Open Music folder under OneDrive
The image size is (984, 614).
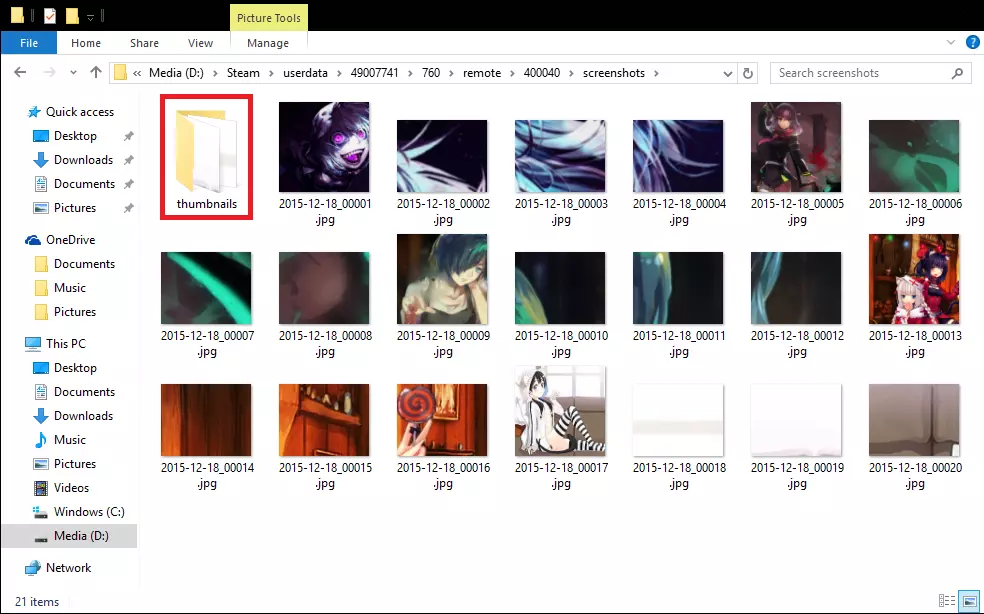(70, 288)
